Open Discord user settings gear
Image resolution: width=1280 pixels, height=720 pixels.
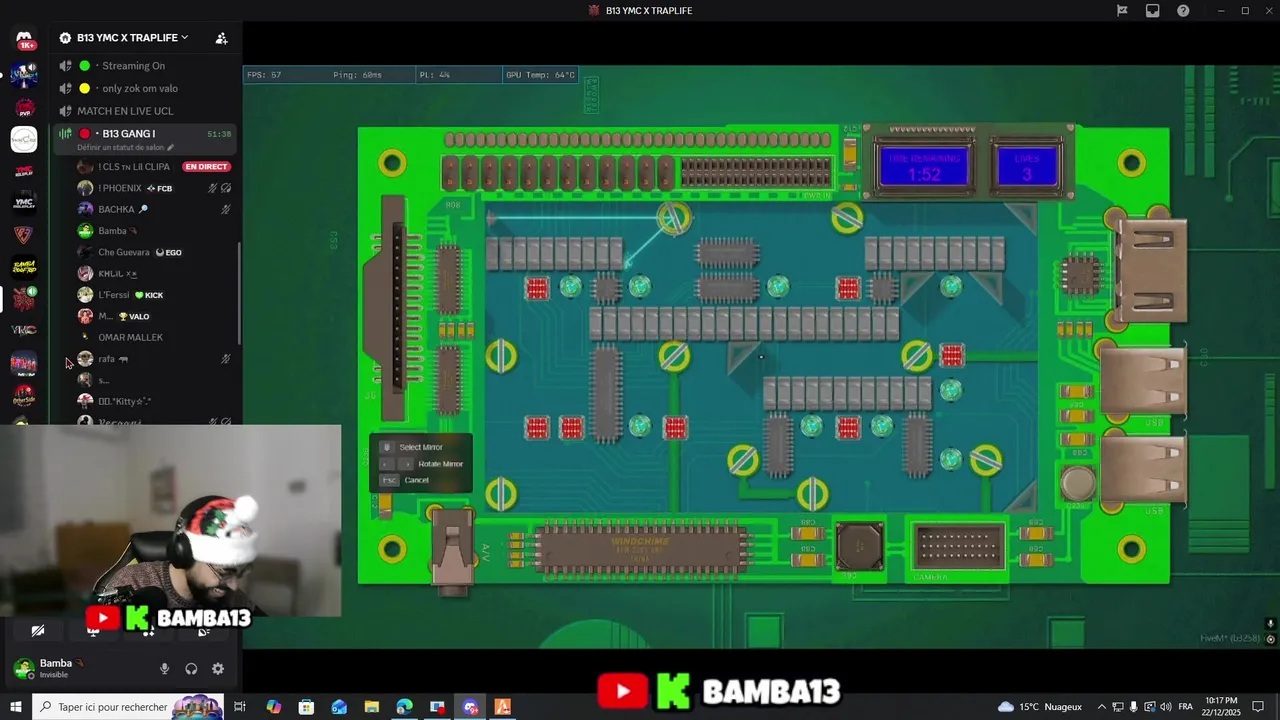click(218, 669)
